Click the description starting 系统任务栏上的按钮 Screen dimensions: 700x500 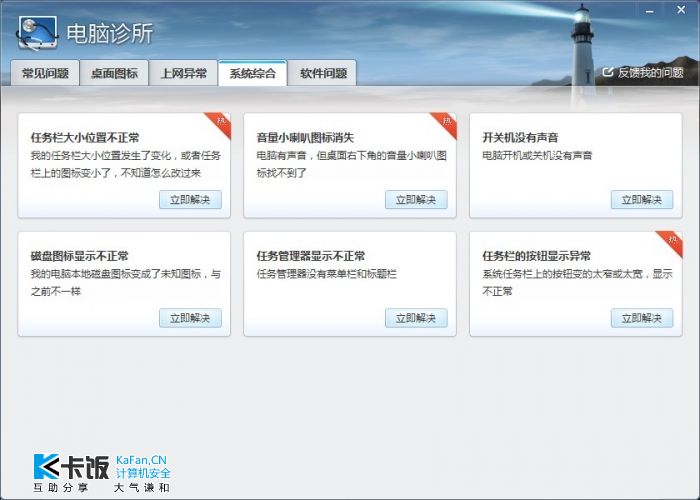coord(578,282)
